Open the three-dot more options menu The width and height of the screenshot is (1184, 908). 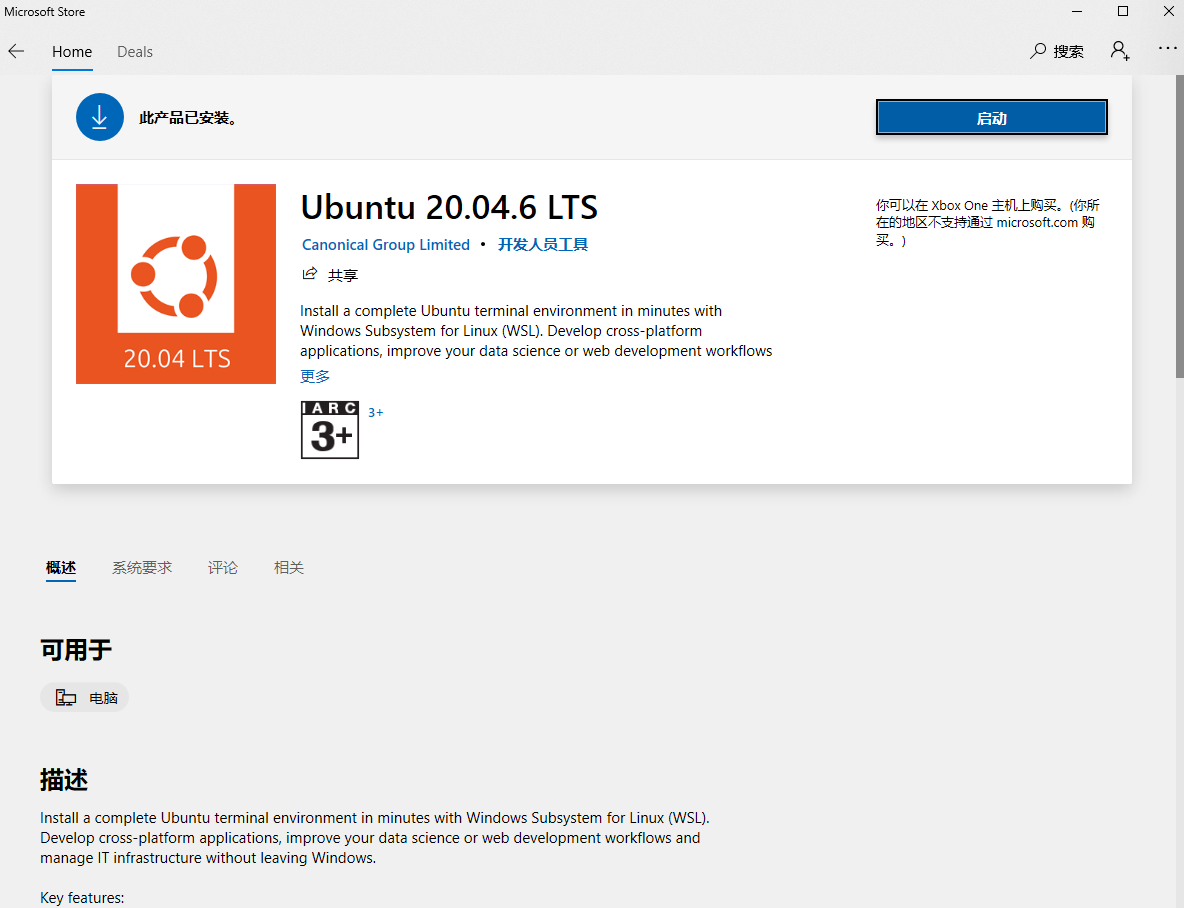pyautogui.click(x=1167, y=48)
